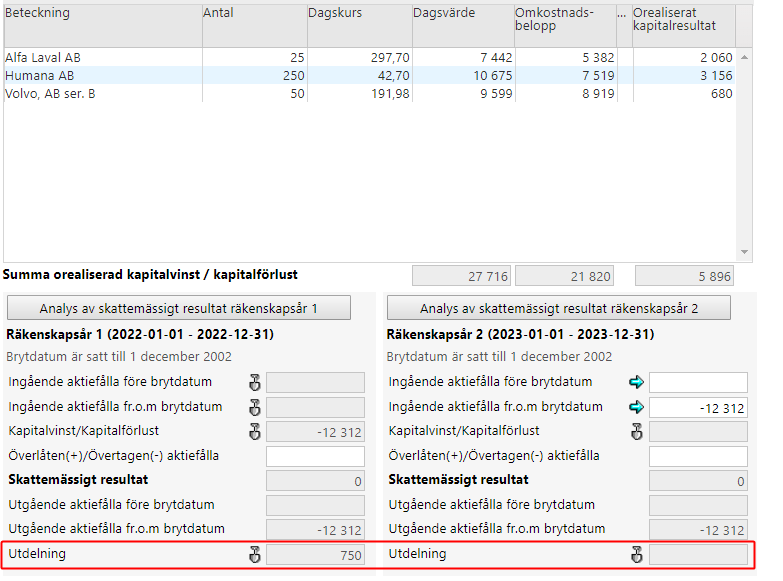Click Dagskurs value 297,70
Screen dimensions: 783x581
coord(390,58)
